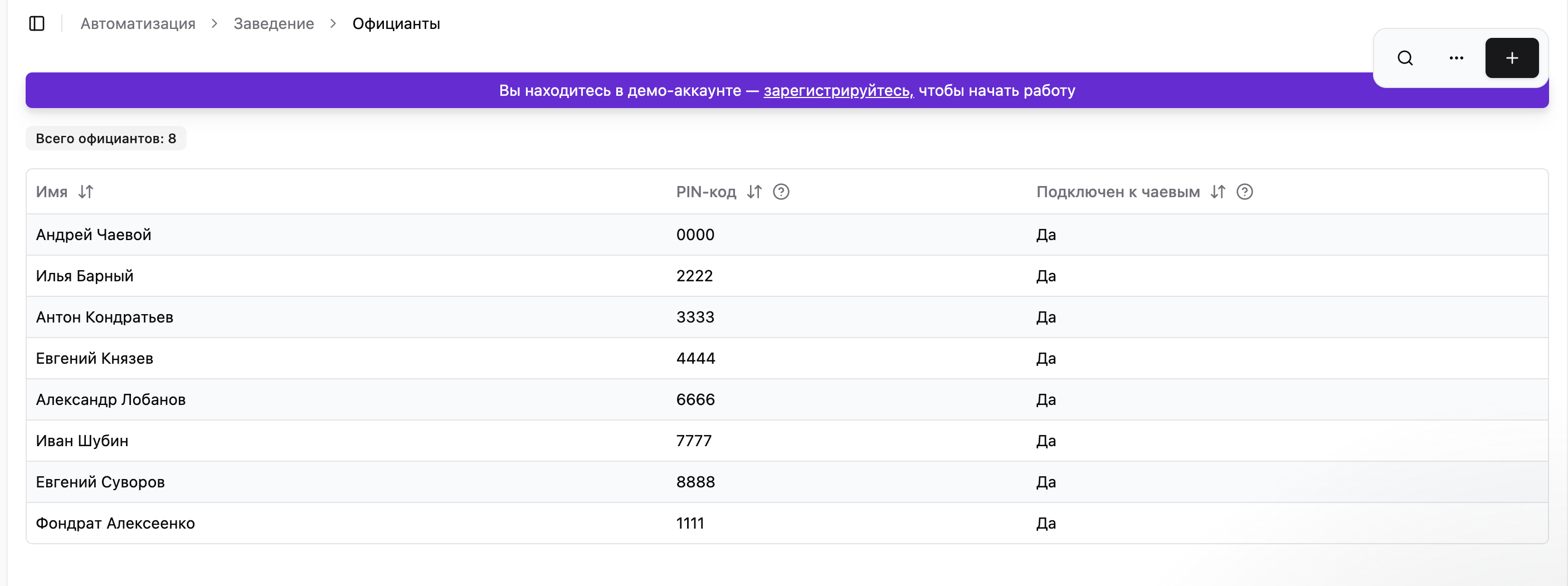Toggle the sidebar panel icon
The height and width of the screenshot is (586, 1568).
coord(37,24)
